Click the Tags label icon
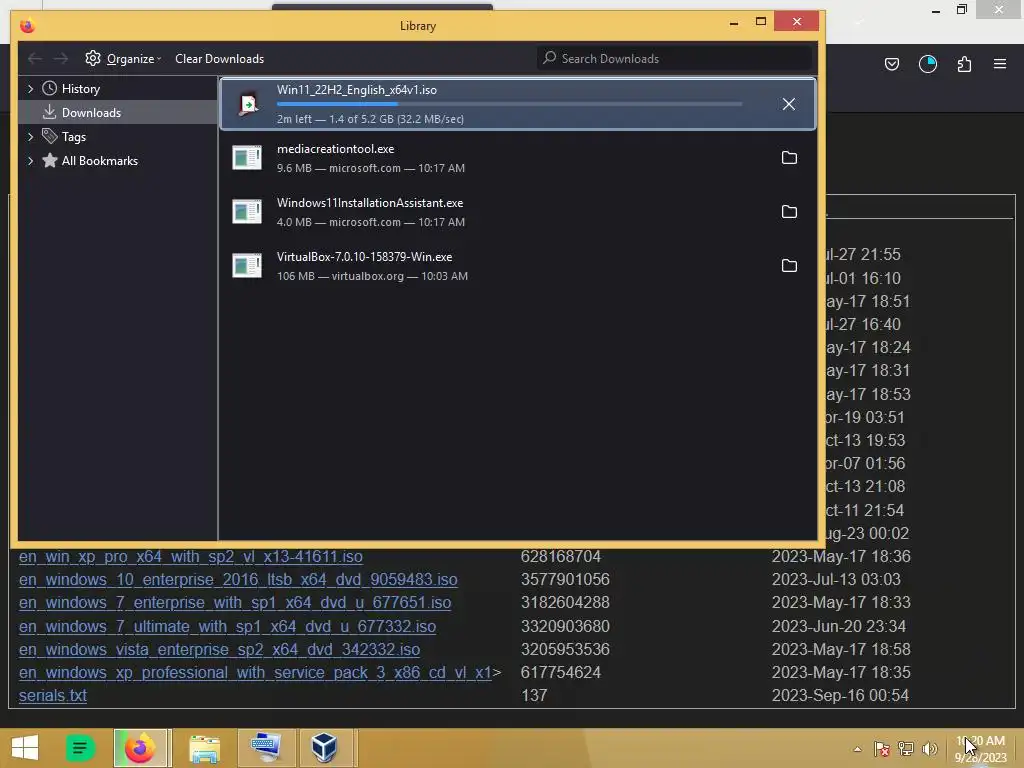Viewport: 1024px width, 768px height. point(50,136)
